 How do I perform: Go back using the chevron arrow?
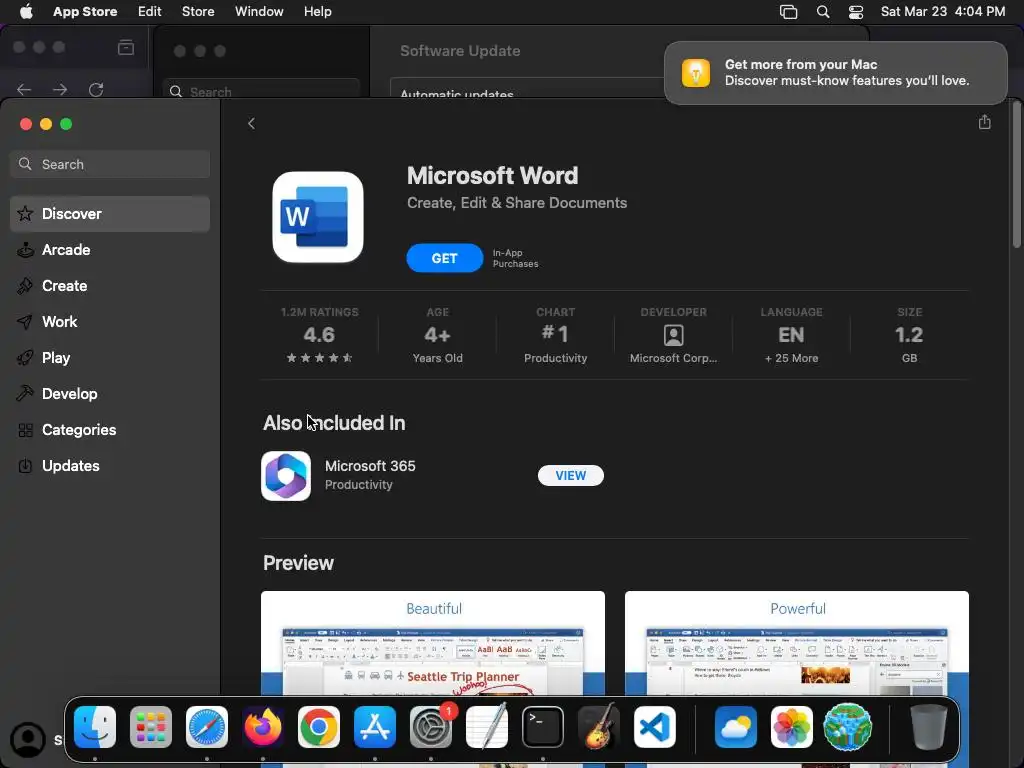click(x=251, y=123)
